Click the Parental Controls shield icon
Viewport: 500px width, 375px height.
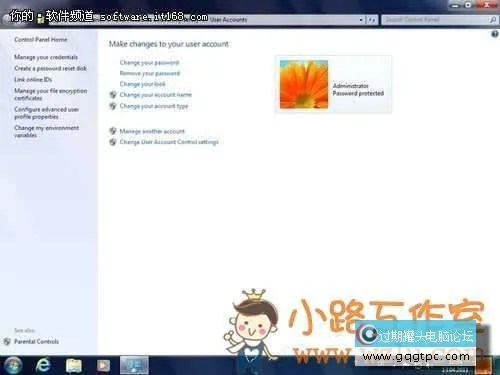pos(7,341)
